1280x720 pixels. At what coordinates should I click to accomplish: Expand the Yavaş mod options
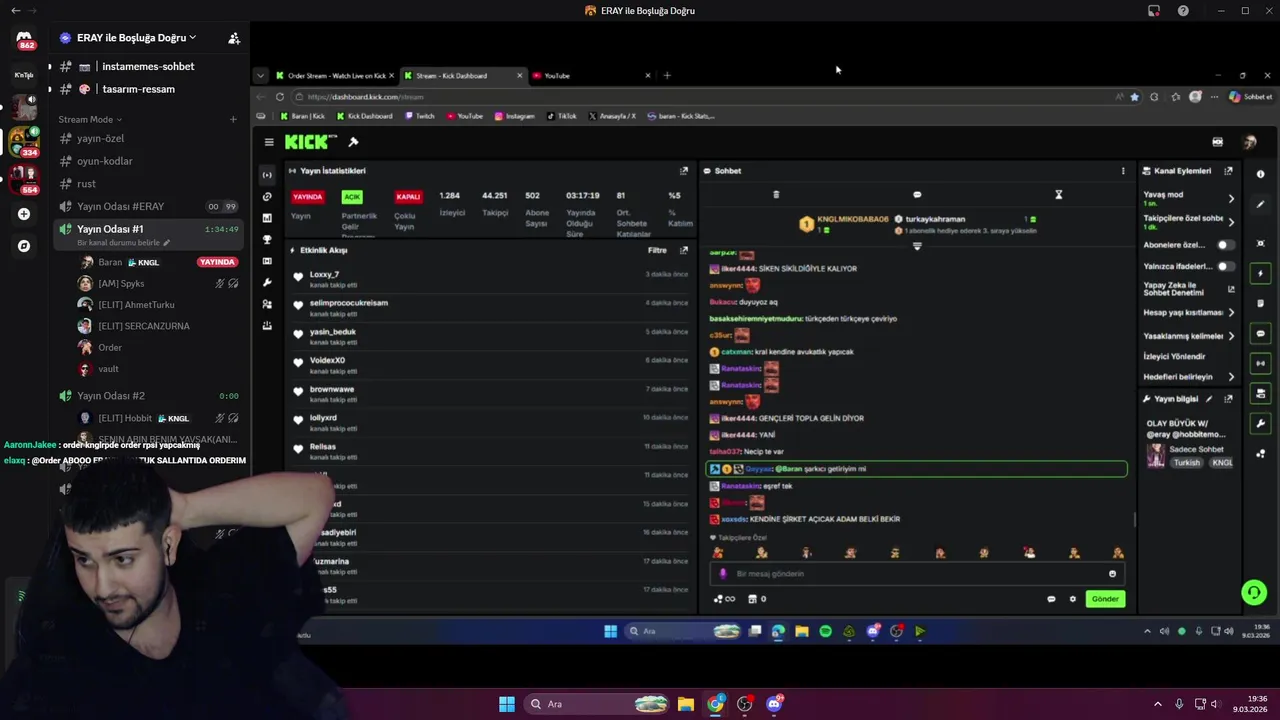coord(1231,199)
